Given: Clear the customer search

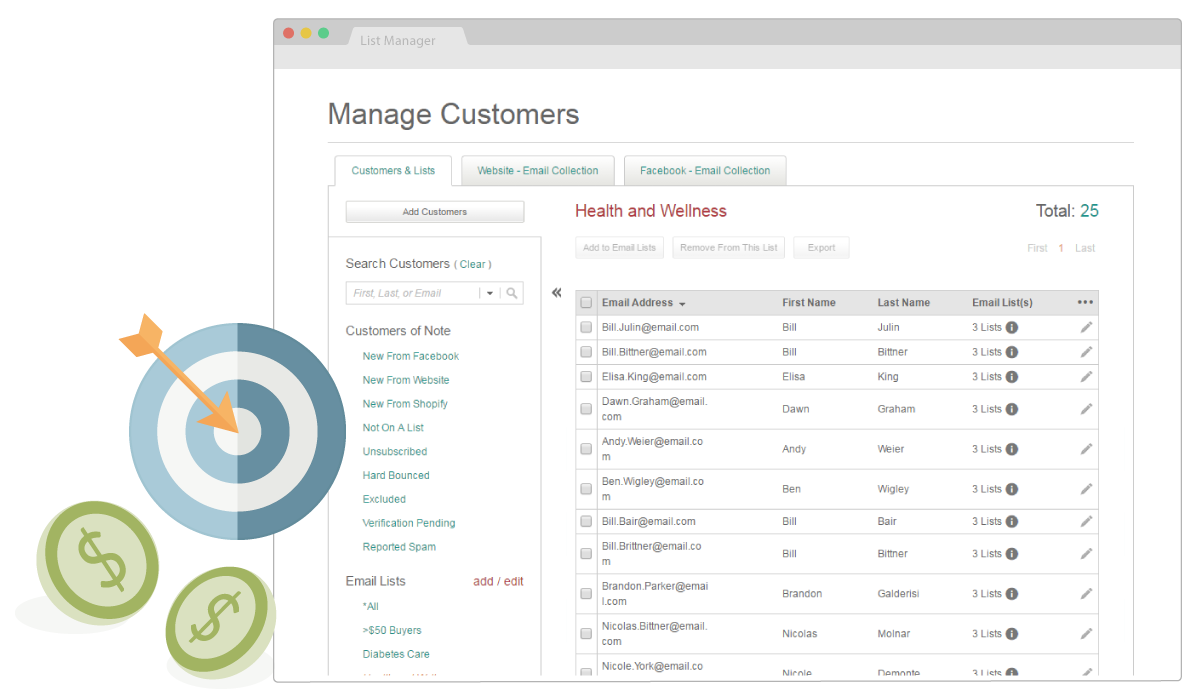Looking at the screenshot, I should [473, 265].
